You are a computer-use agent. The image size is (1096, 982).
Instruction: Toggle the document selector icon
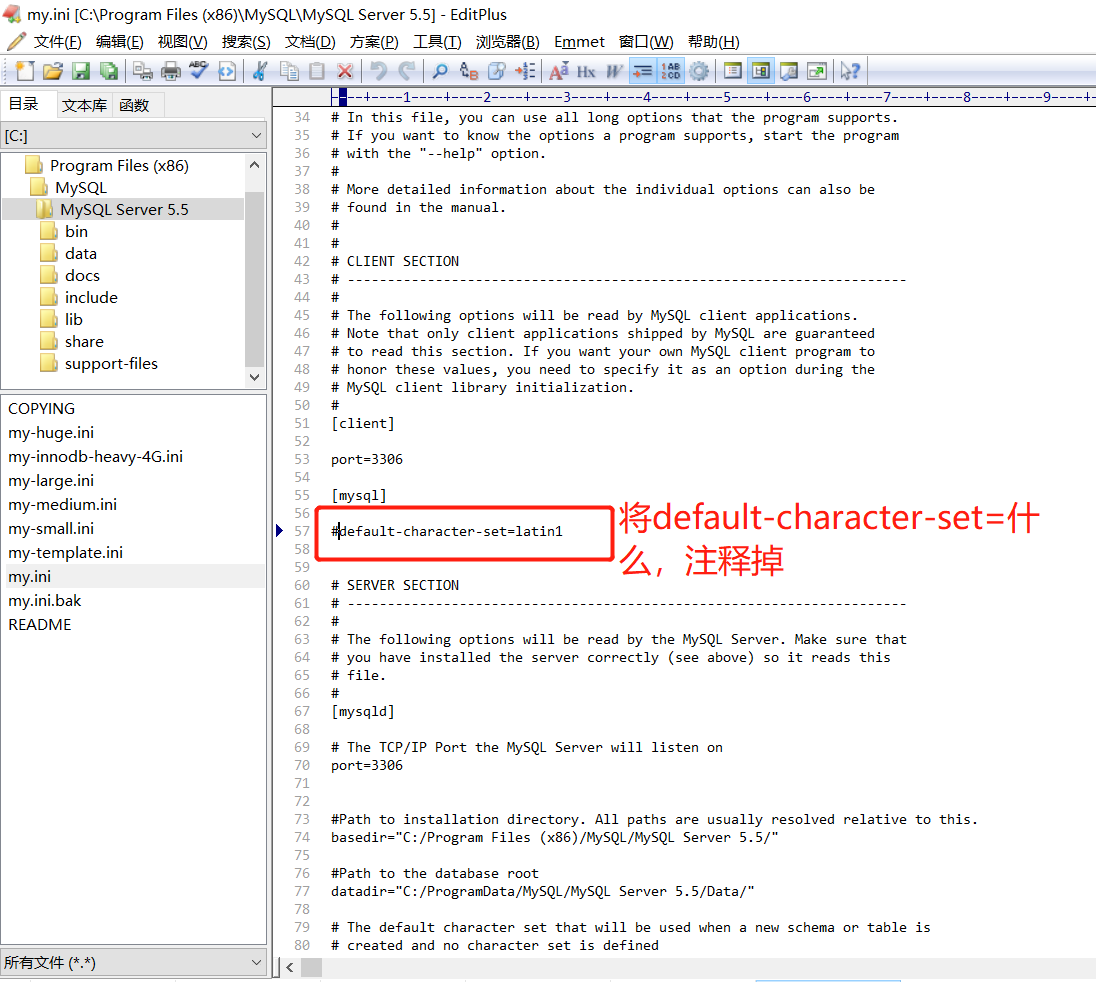[733, 71]
